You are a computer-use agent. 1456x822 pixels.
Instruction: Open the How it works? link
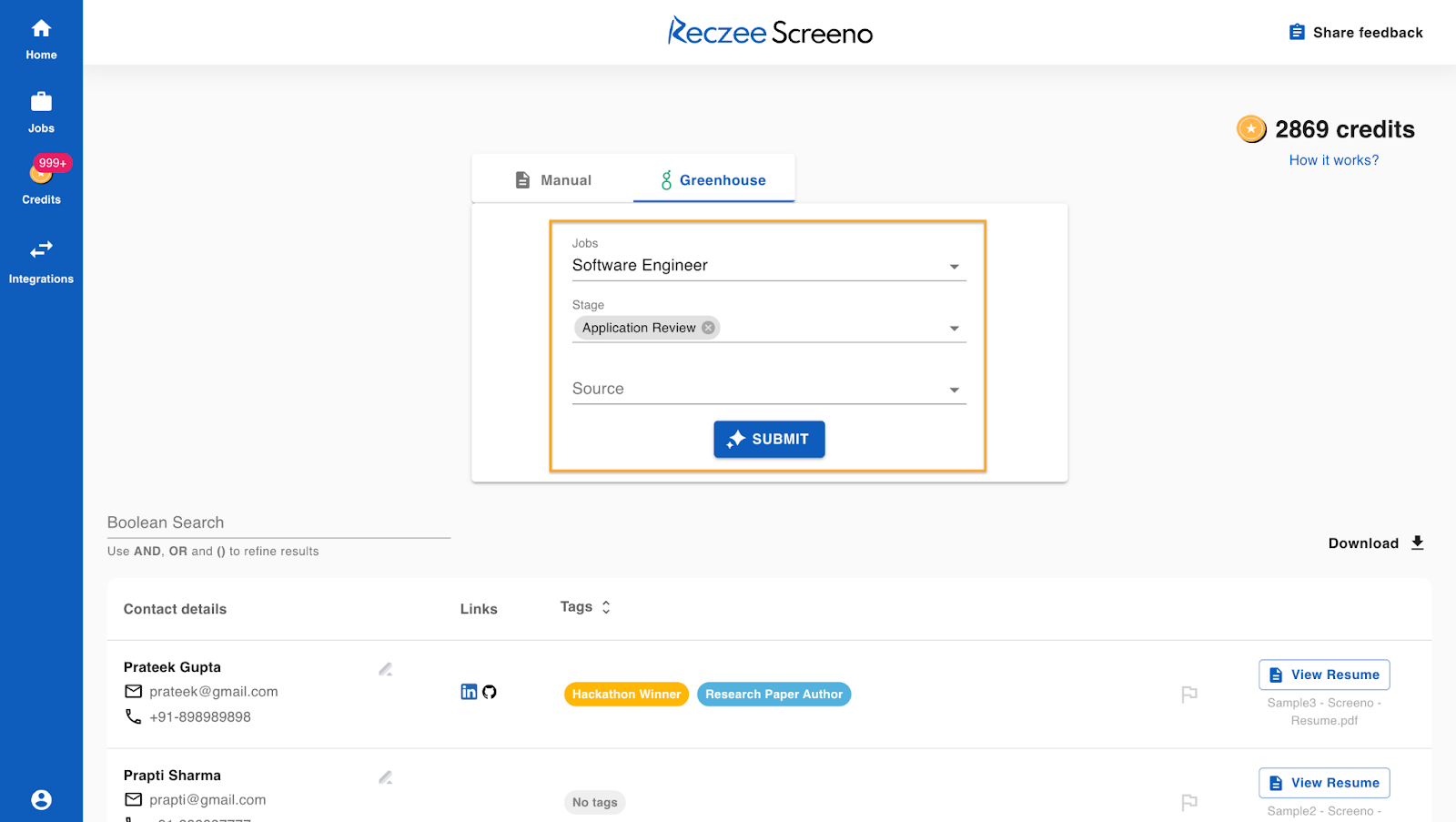[1334, 160]
